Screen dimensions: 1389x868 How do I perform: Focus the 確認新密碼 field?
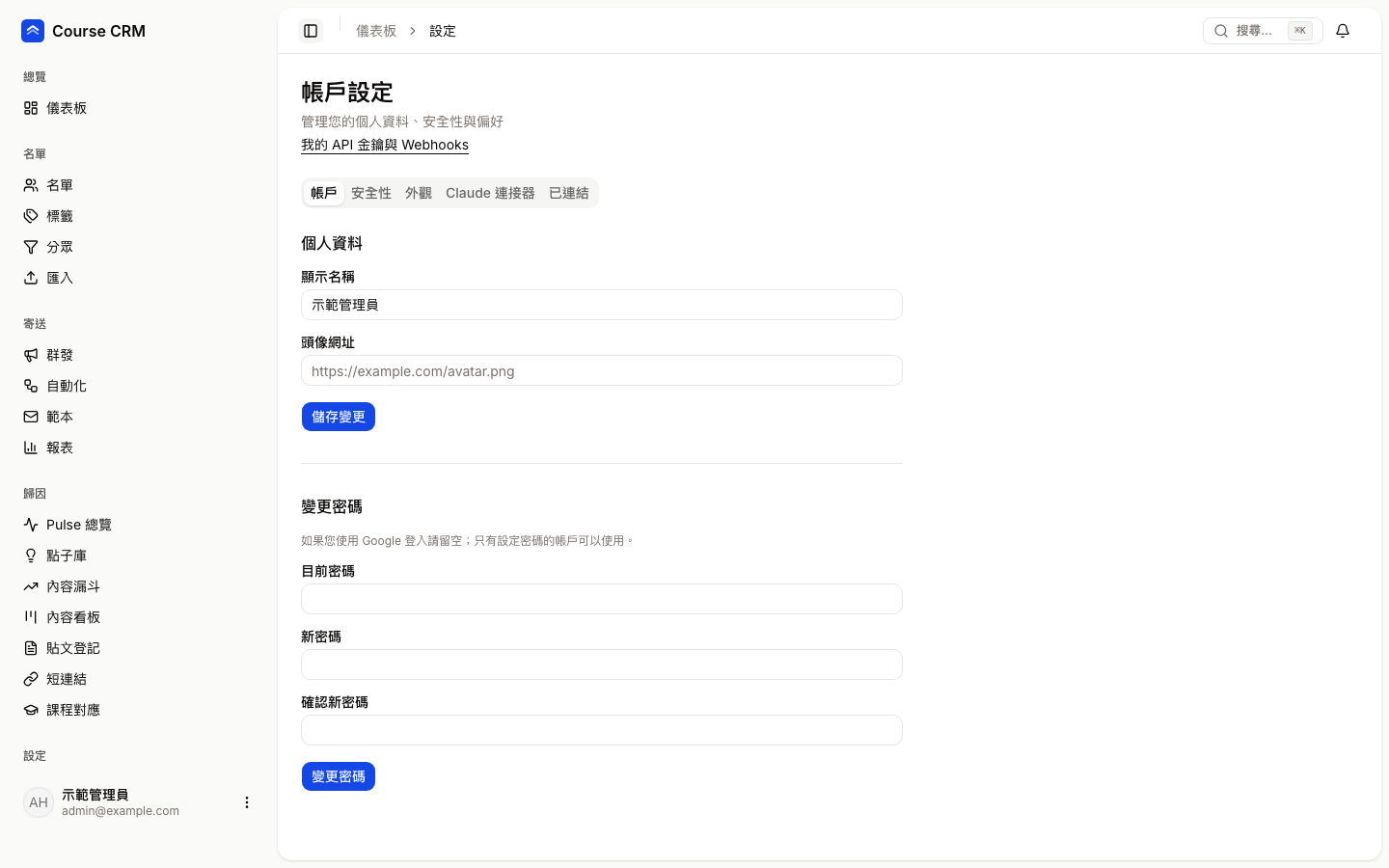click(602, 730)
